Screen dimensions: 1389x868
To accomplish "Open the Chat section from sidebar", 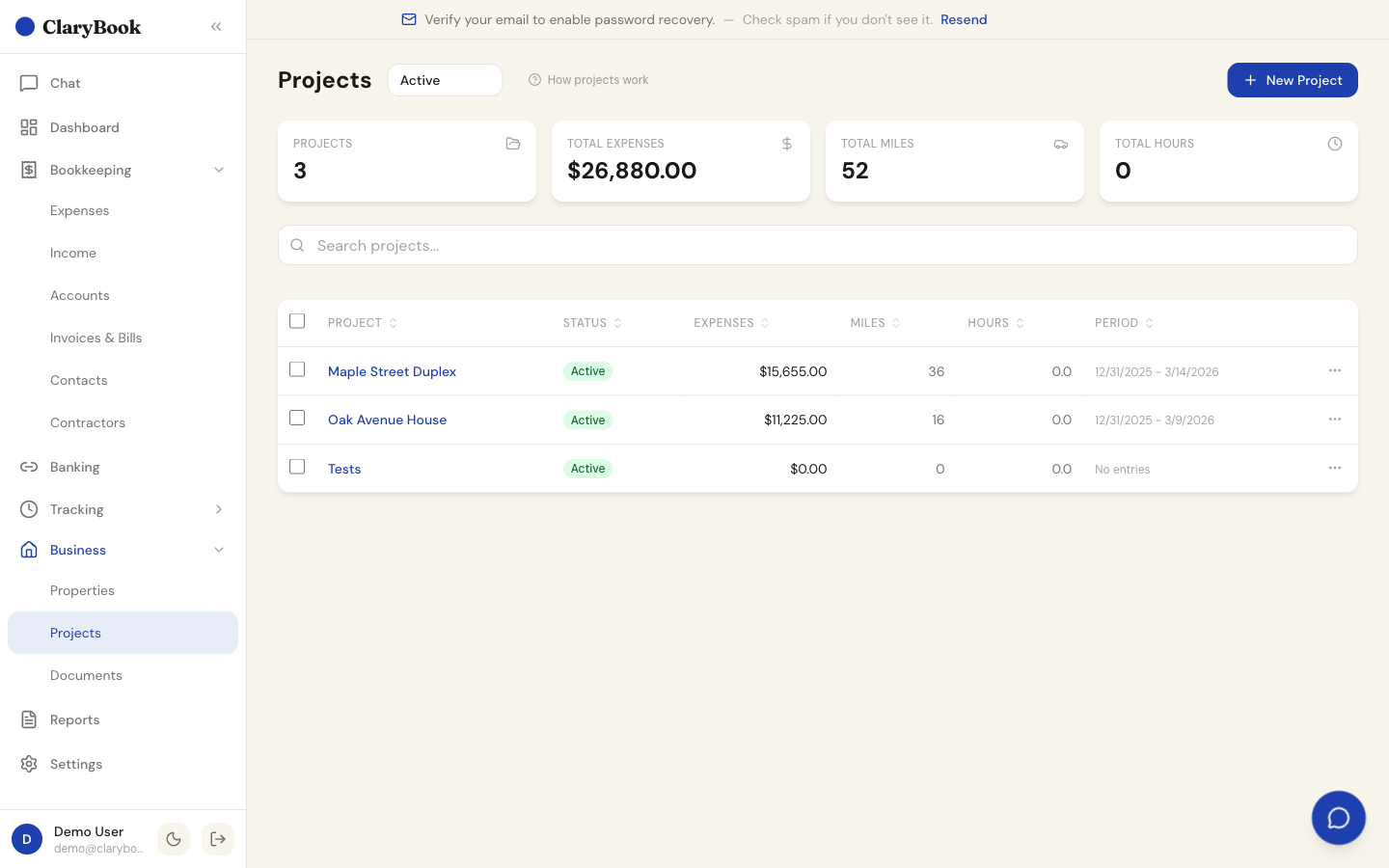I will pos(65,83).
